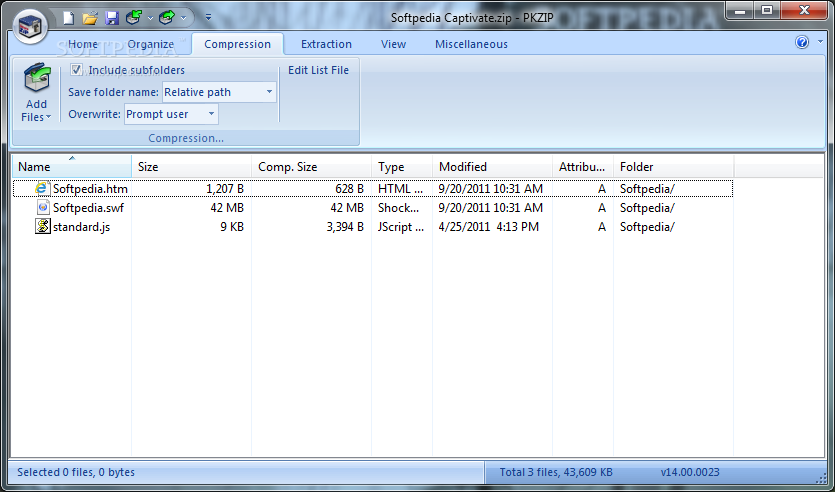Toggle the Include subfolders checkbox
The image size is (835, 492).
tap(77, 70)
